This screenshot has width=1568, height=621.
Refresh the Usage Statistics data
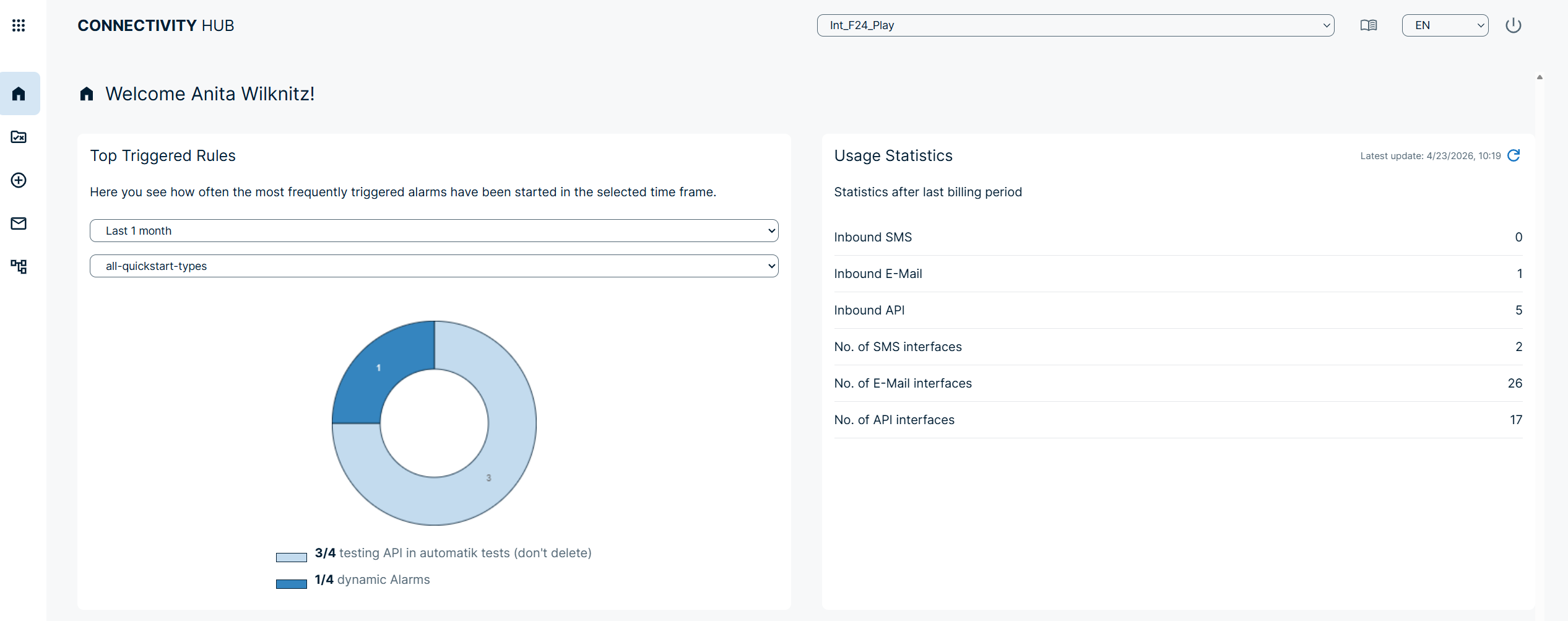1514,155
